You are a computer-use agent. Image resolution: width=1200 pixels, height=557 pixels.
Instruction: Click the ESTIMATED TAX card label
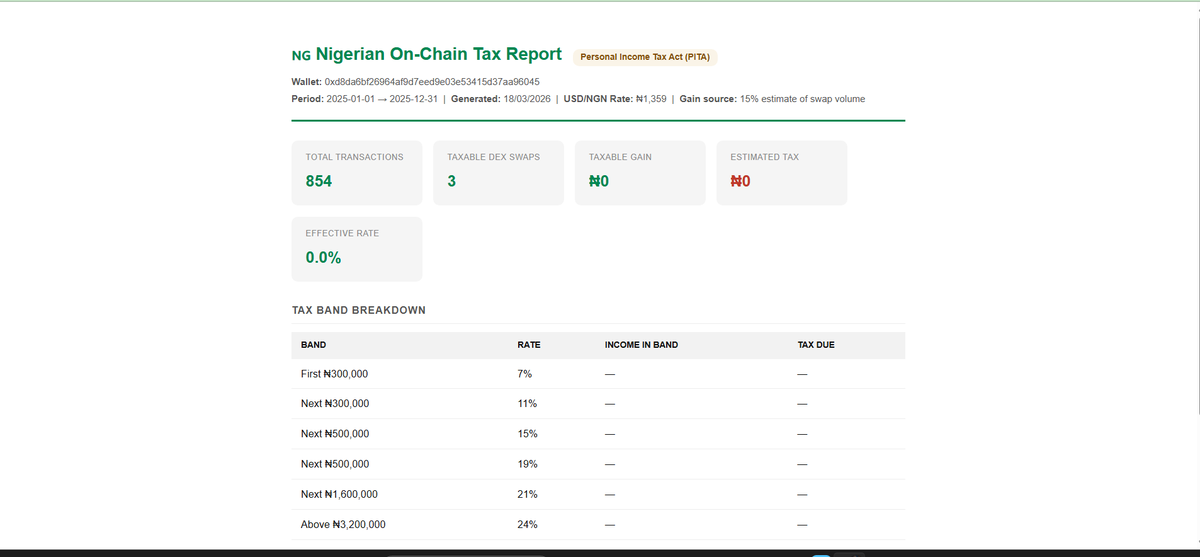764,157
